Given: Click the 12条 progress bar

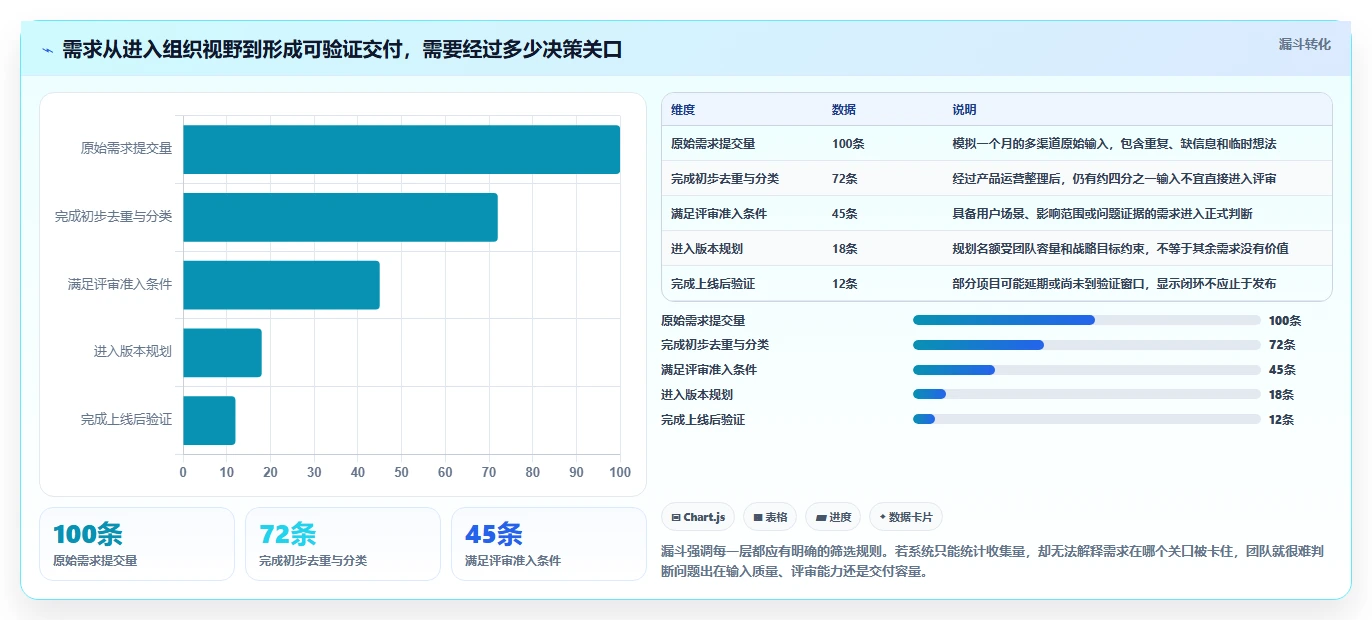Looking at the screenshot, I should 1086,419.
